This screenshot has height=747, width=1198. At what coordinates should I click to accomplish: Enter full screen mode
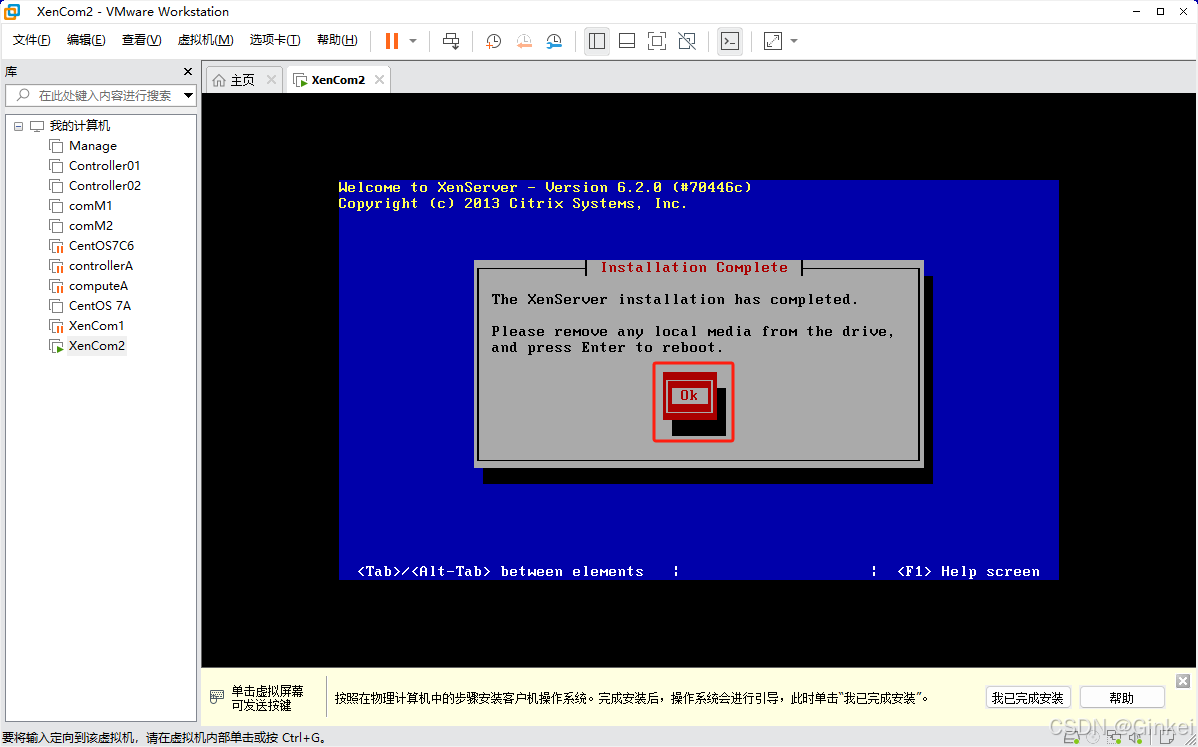tap(657, 41)
